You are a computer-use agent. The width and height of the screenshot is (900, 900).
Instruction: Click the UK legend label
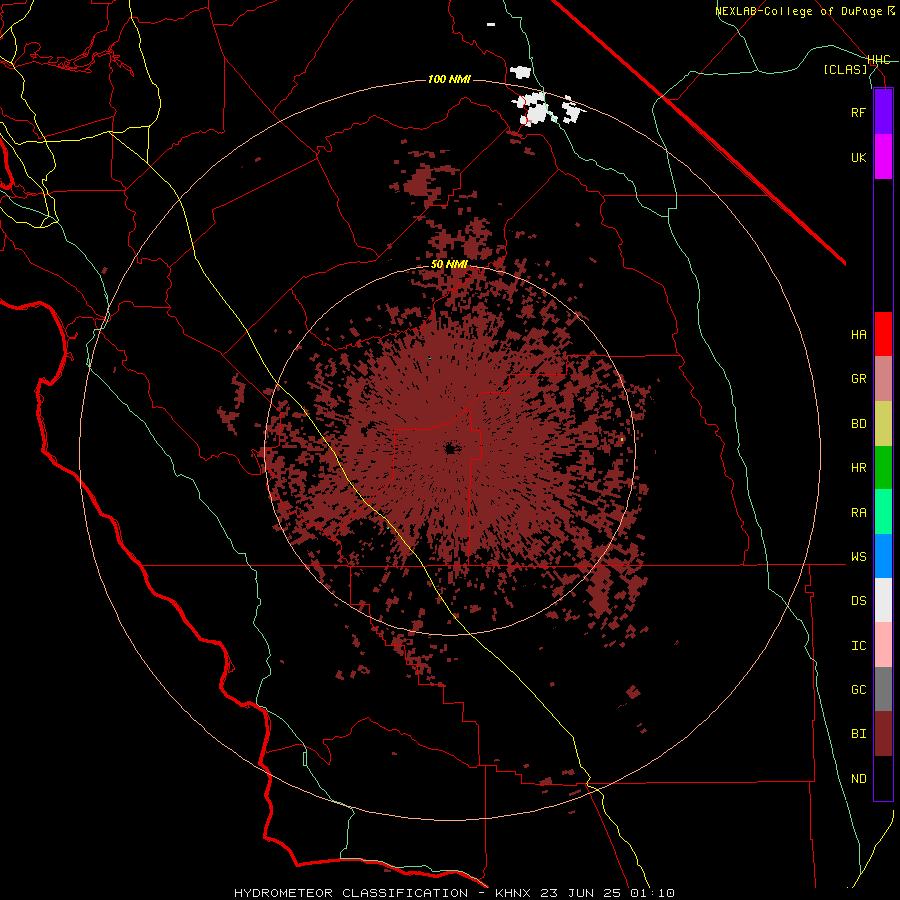858,157
